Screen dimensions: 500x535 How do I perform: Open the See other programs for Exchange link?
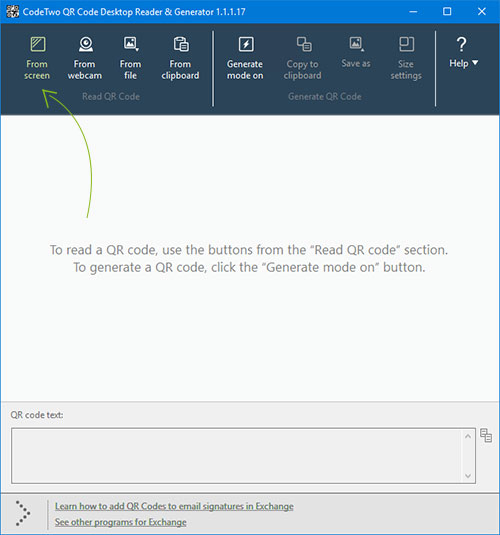click(x=120, y=522)
